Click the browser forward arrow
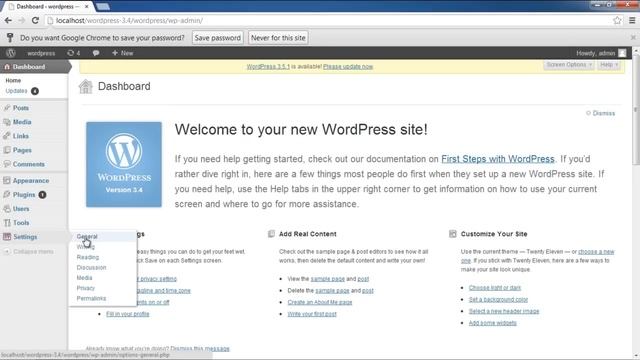 [22, 20]
